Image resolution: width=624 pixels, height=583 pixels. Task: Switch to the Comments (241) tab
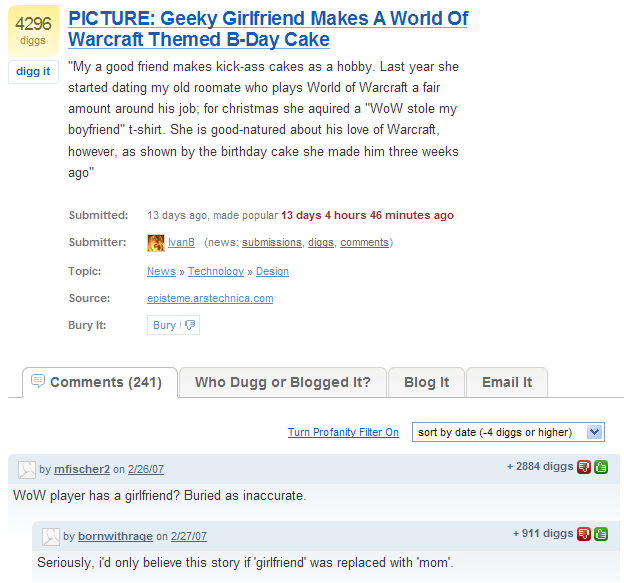100,382
